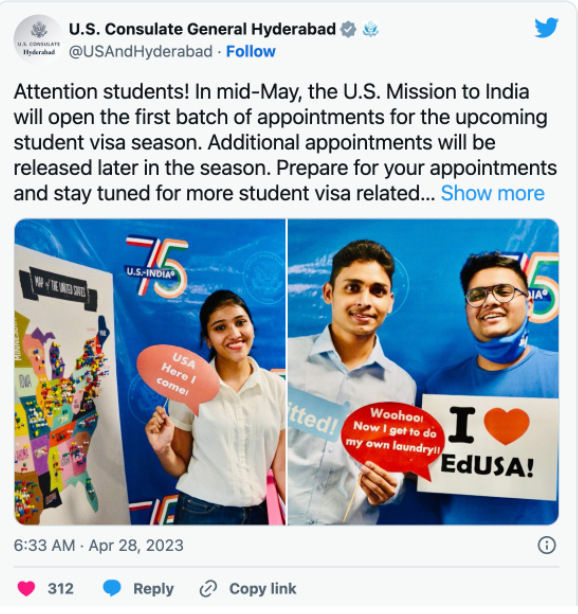Click the chain link copy icon
The height and width of the screenshot is (614, 578).
pos(208,589)
